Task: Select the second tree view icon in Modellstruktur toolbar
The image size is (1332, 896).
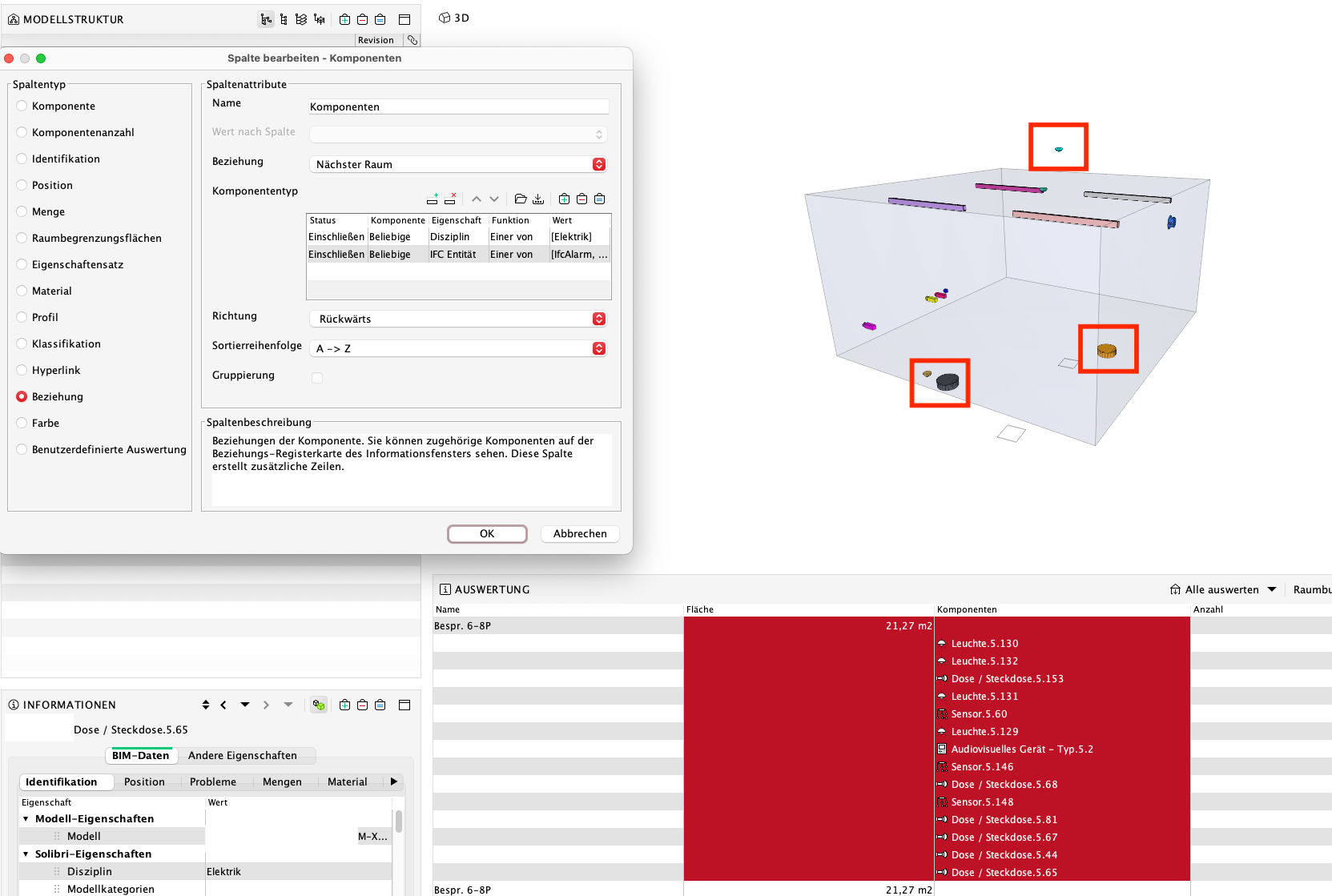Action: pyautogui.click(x=284, y=19)
